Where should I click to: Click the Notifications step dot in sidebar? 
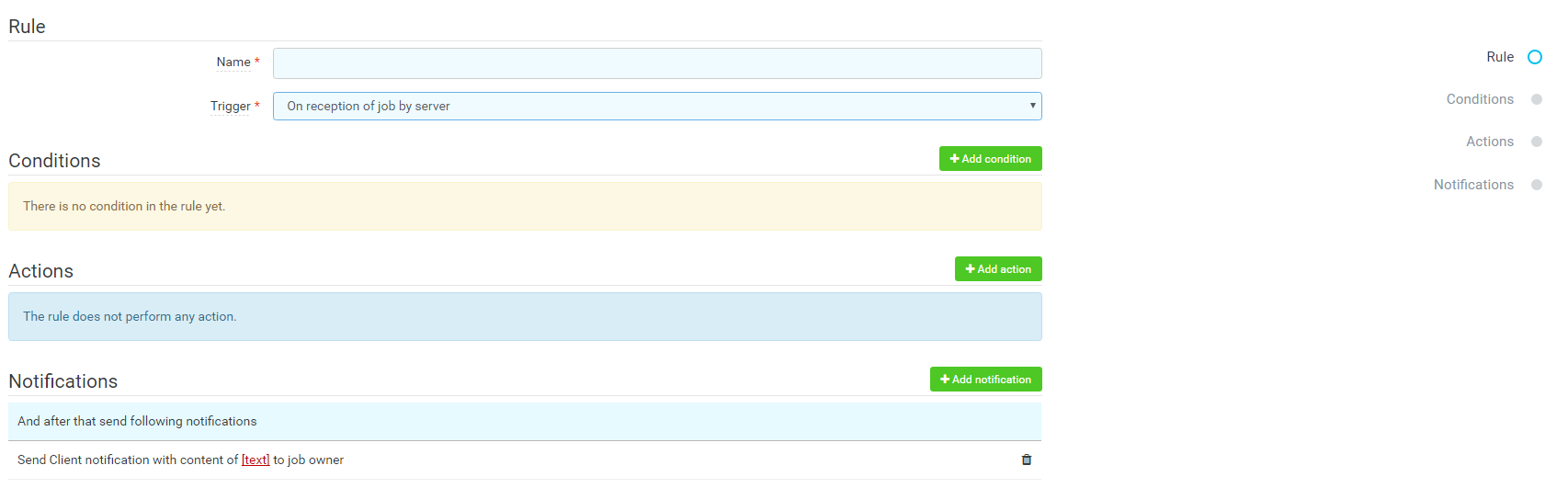click(1536, 185)
